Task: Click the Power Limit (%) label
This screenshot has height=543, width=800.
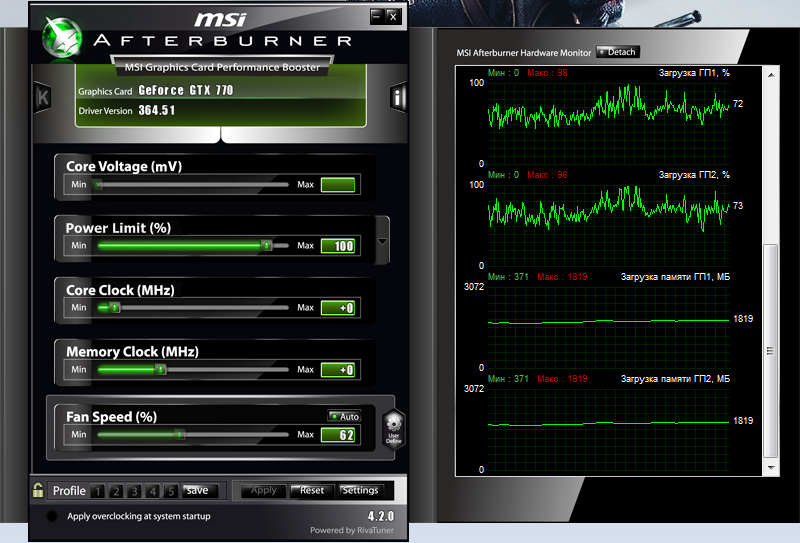Action: pos(118,228)
